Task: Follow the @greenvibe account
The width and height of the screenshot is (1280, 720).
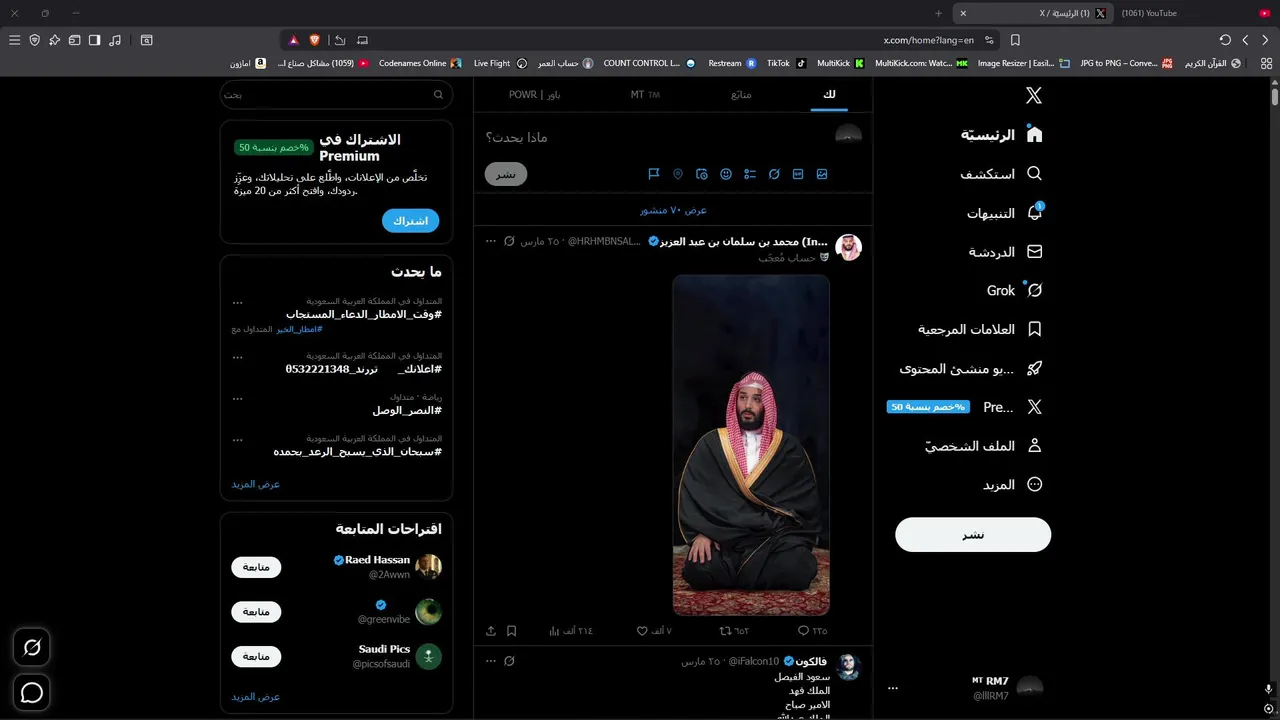Action: pyautogui.click(x=256, y=612)
